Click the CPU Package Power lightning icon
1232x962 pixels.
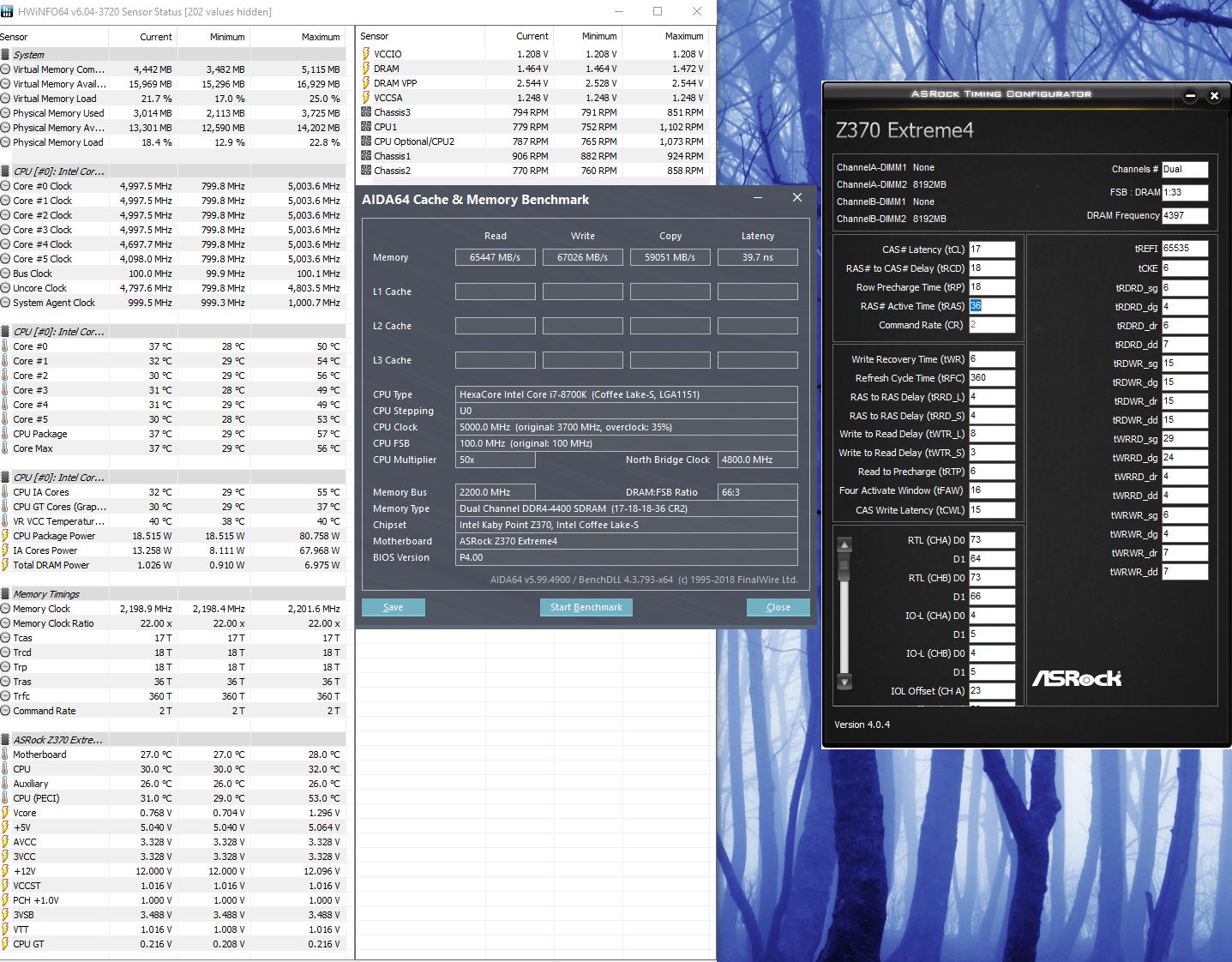point(6,536)
